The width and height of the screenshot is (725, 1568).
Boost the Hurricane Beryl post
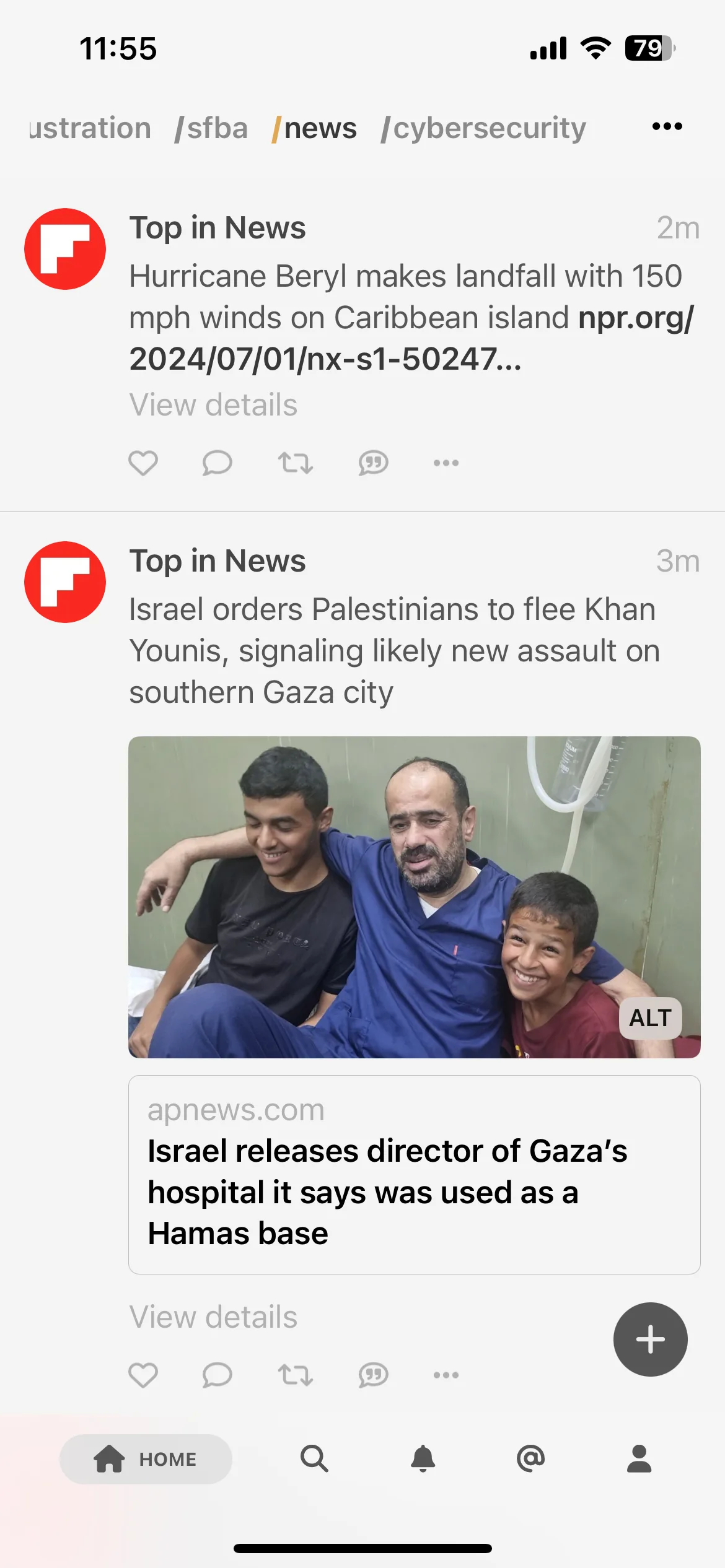[295, 463]
